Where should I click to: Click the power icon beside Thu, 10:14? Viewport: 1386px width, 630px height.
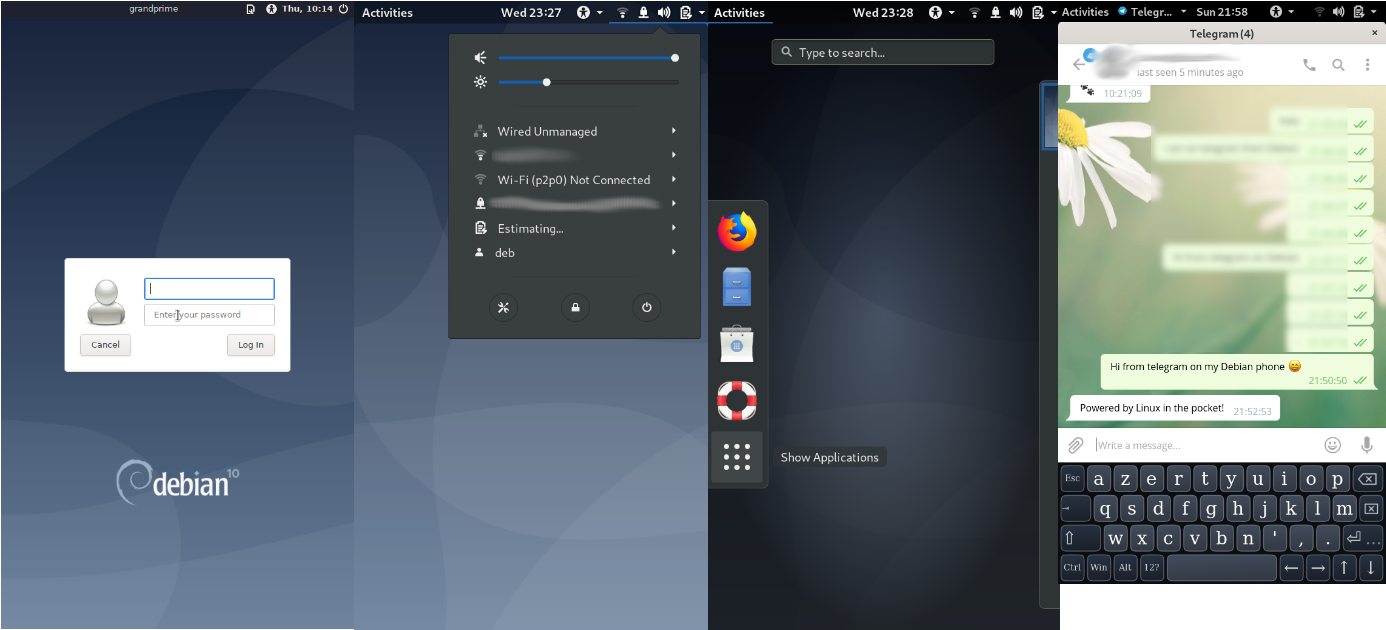click(x=344, y=9)
